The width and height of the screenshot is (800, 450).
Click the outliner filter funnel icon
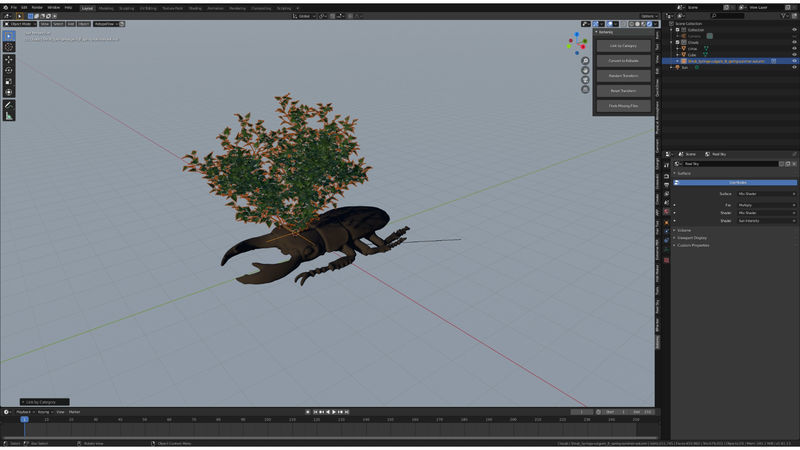pos(783,16)
